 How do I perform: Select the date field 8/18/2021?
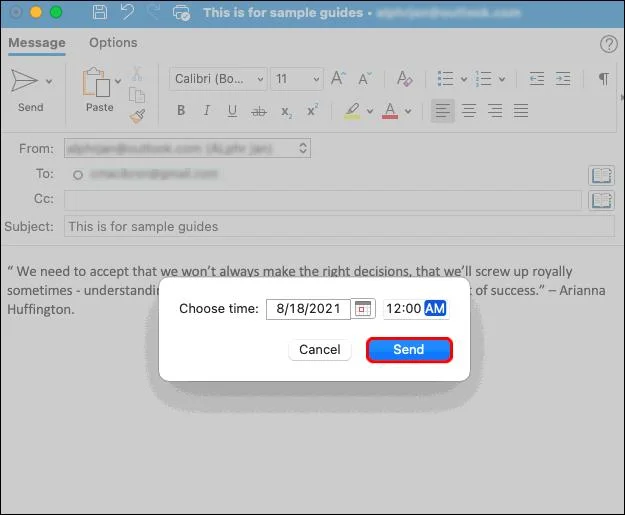[308, 309]
